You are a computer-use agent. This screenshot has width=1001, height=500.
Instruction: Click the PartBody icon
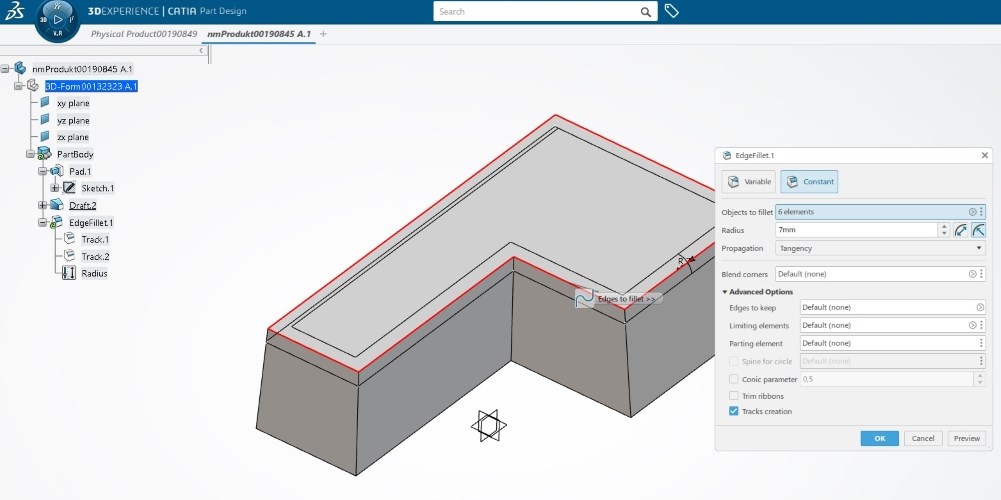tap(44, 154)
